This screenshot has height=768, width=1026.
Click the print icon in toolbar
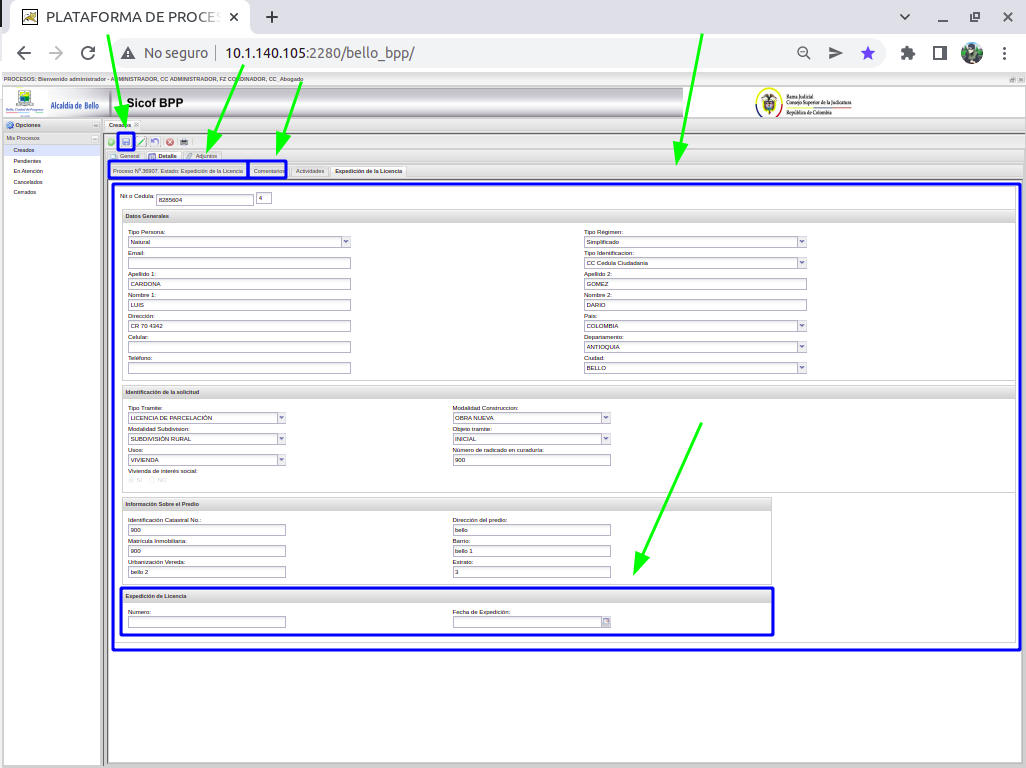(x=184, y=142)
